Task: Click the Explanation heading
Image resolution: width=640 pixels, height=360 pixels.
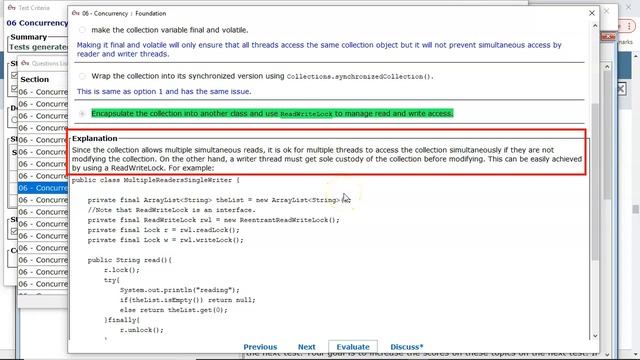Action: pyautogui.click(x=95, y=138)
